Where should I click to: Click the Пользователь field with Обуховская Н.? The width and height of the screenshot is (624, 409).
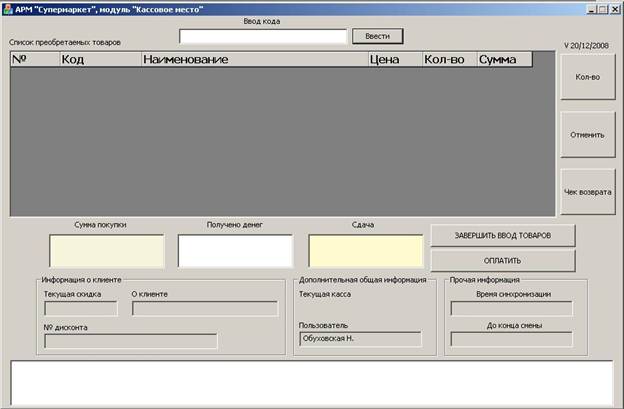point(360,339)
